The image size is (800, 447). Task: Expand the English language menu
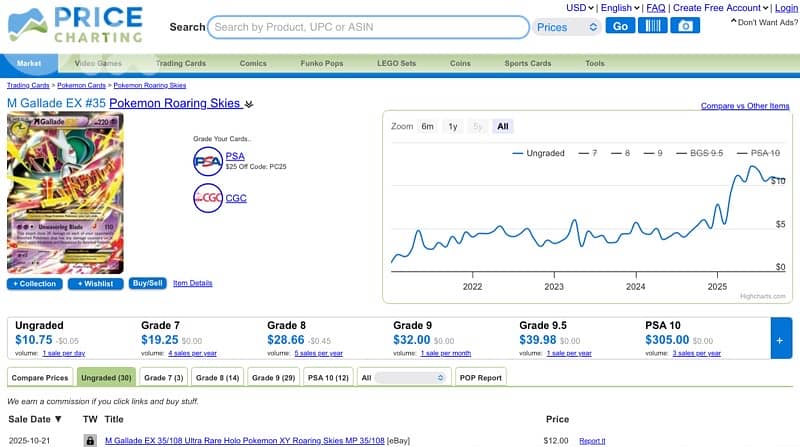point(620,8)
